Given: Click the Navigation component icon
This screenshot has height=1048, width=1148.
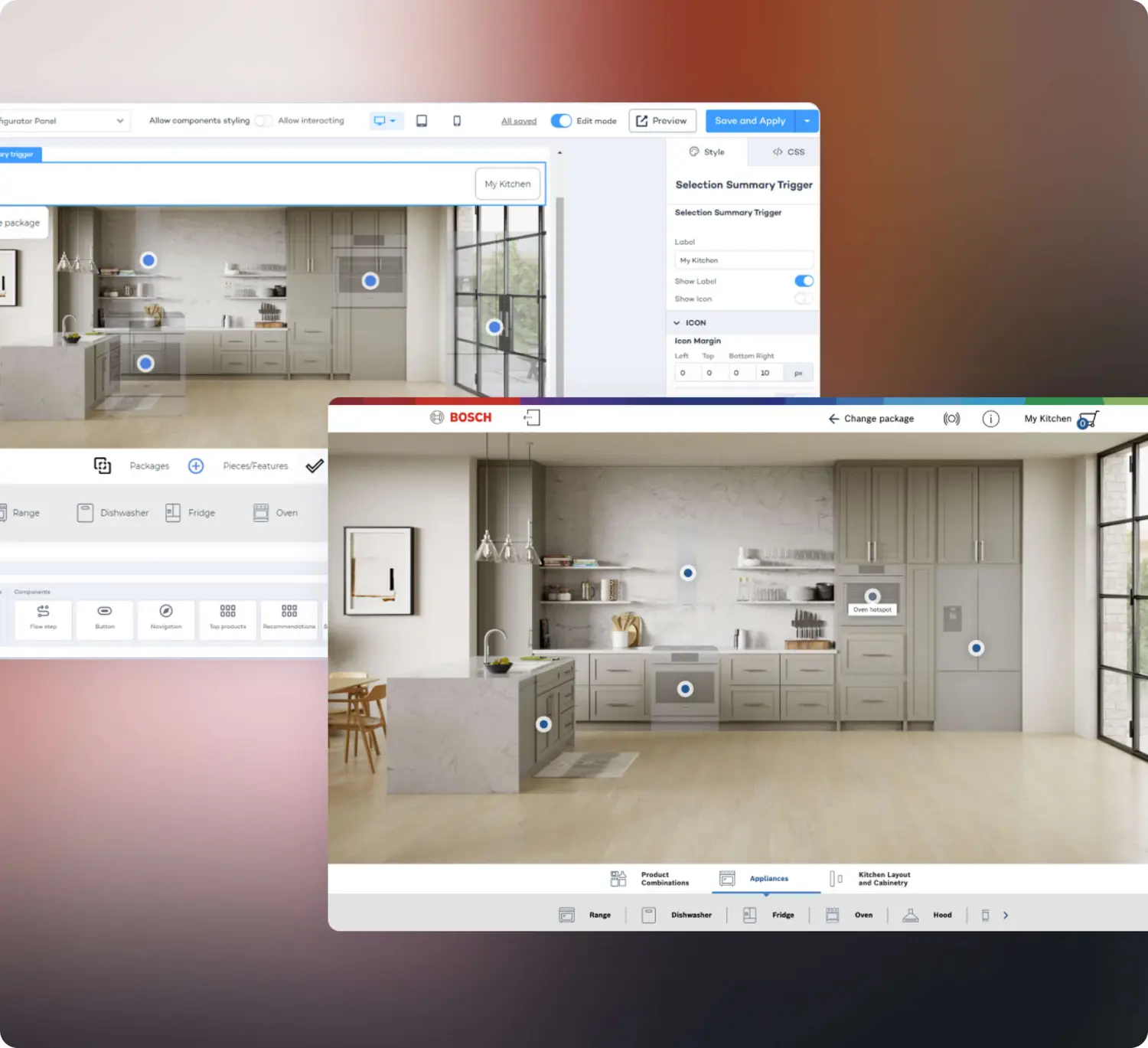Looking at the screenshot, I should (166, 611).
